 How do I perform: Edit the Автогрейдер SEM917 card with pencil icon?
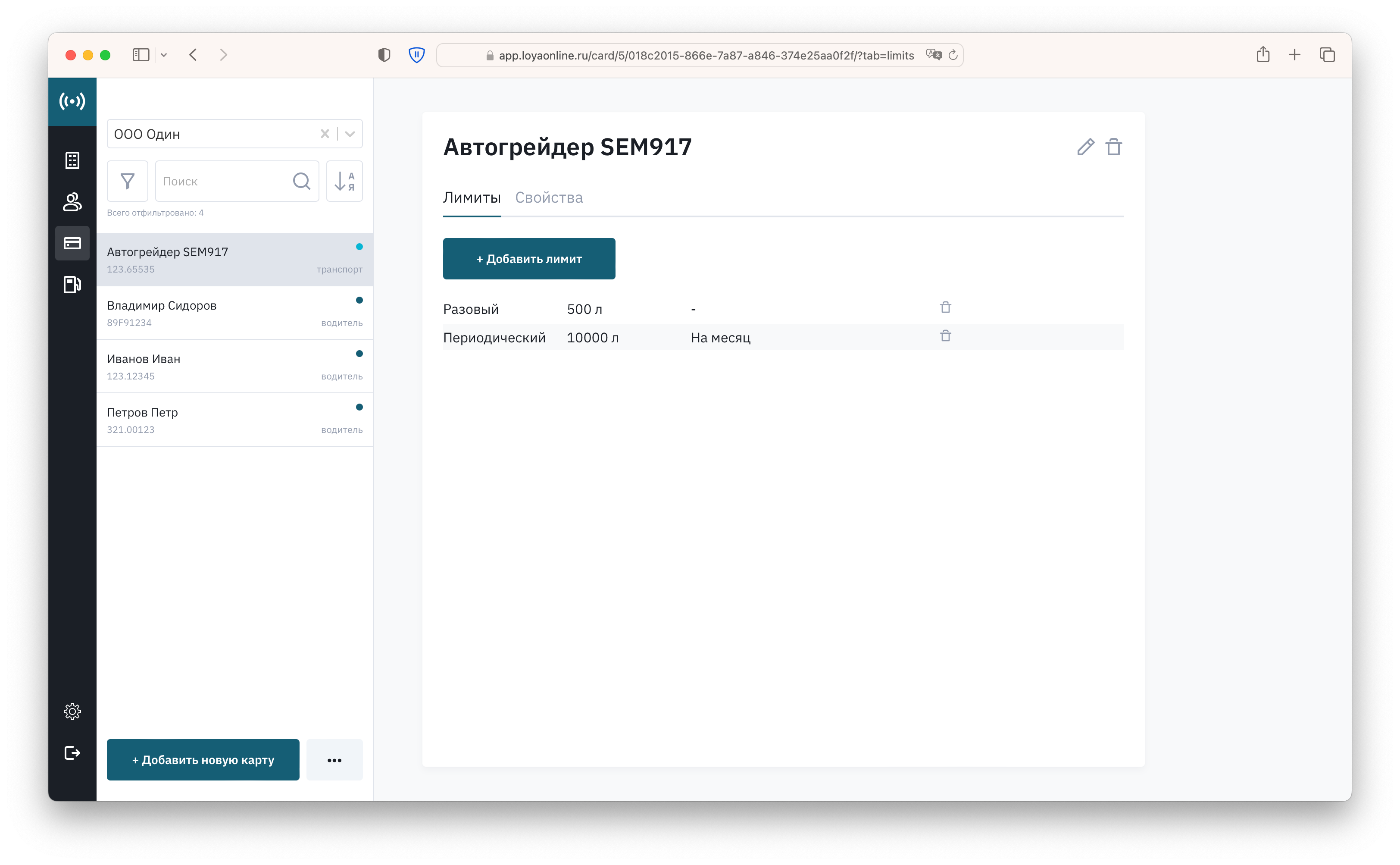coord(1085,147)
